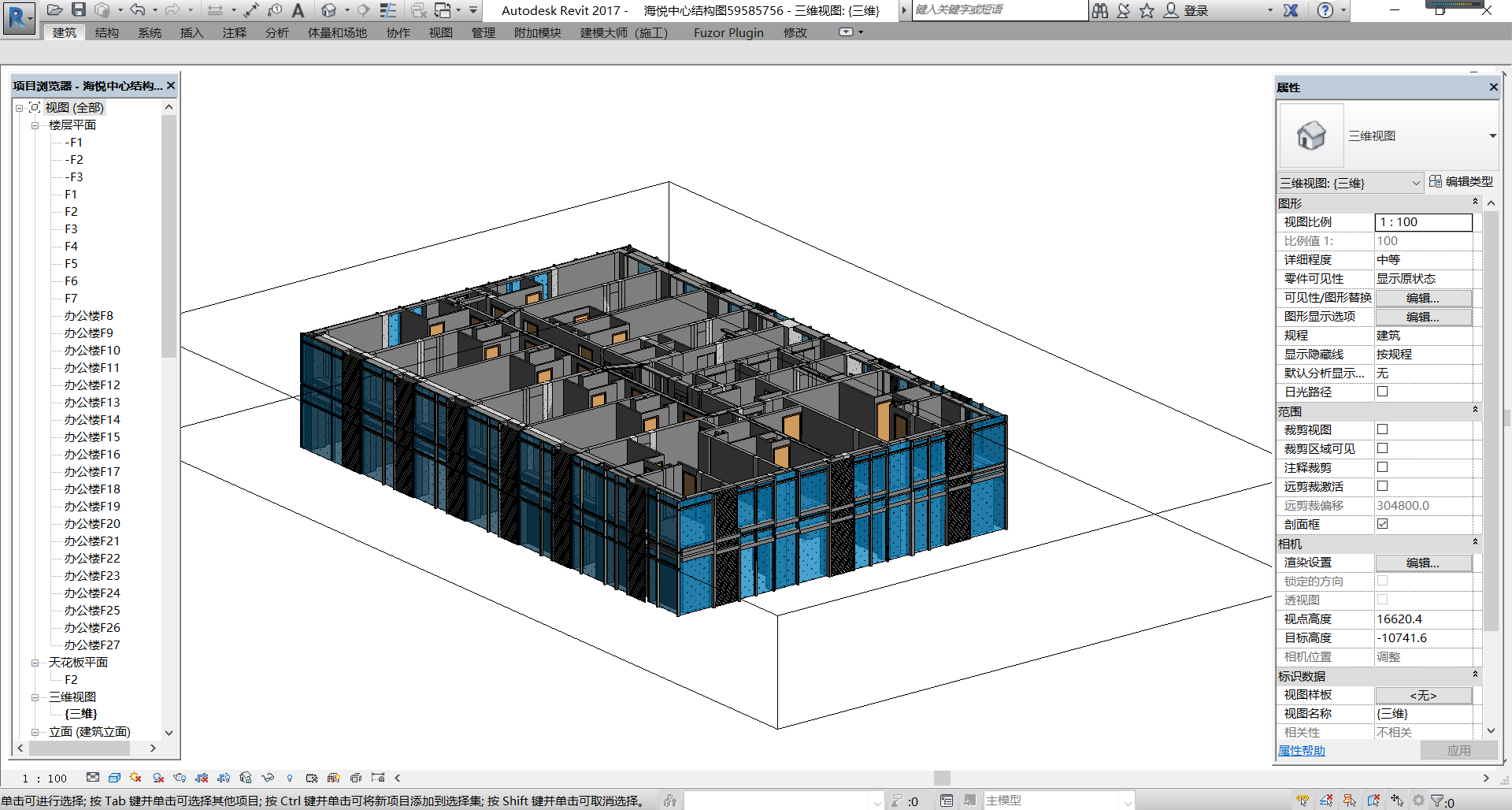Screen dimensions: 1512x810
Task: Click the Help question mark icon
Action: (x=1325, y=10)
